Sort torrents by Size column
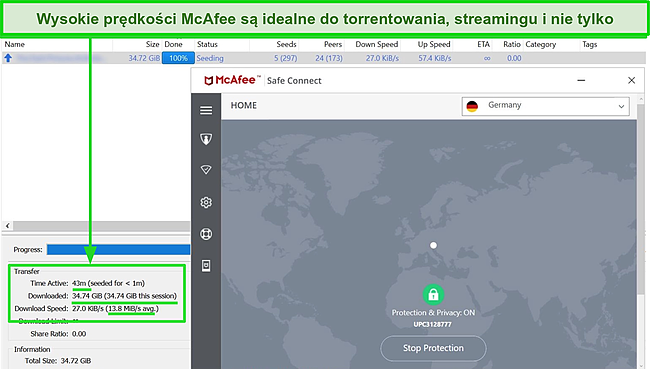This screenshot has height=369, width=650. point(152,44)
